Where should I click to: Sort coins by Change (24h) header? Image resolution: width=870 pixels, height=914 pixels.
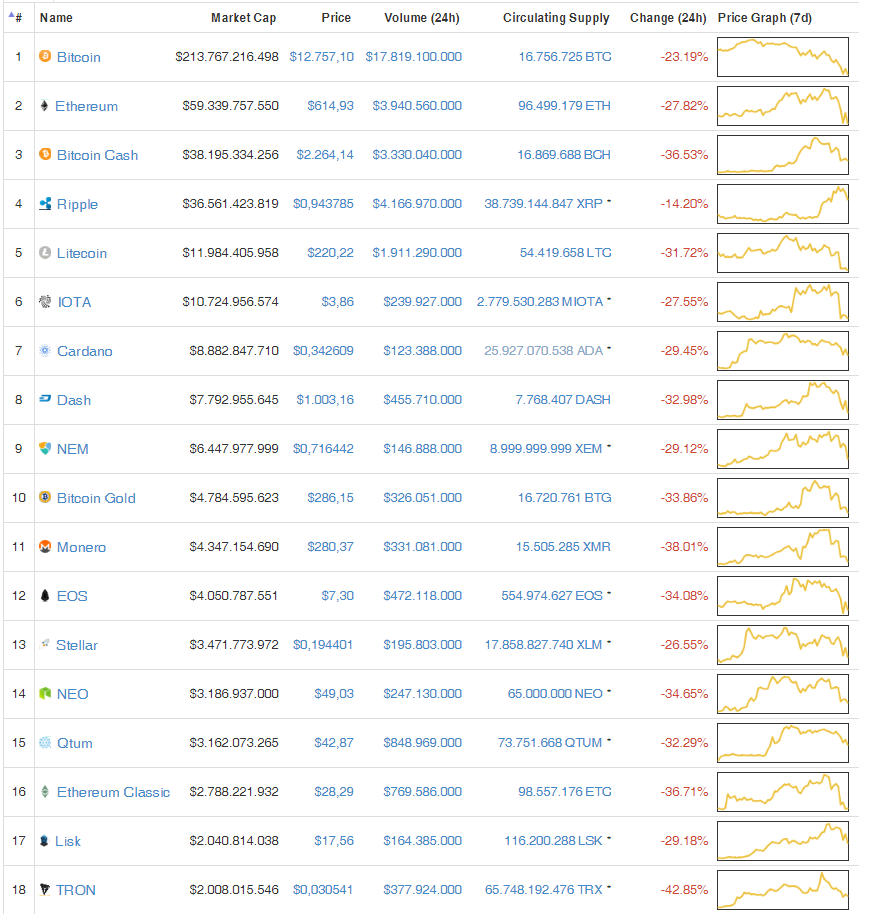click(x=667, y=18)
